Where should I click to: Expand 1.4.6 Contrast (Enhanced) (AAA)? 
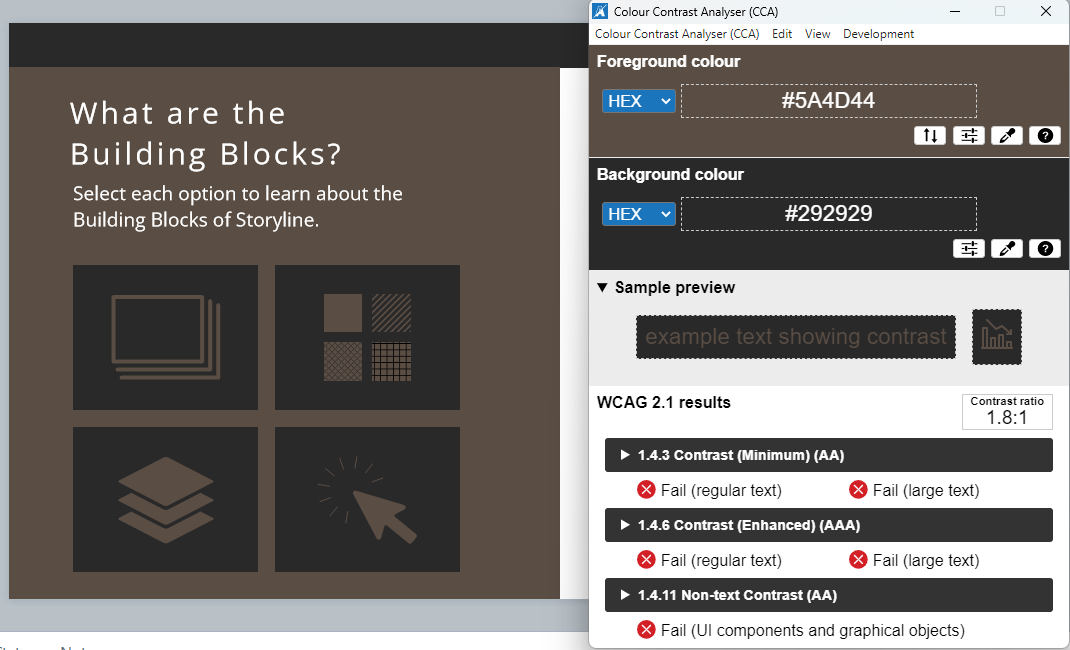pos(828,525)
